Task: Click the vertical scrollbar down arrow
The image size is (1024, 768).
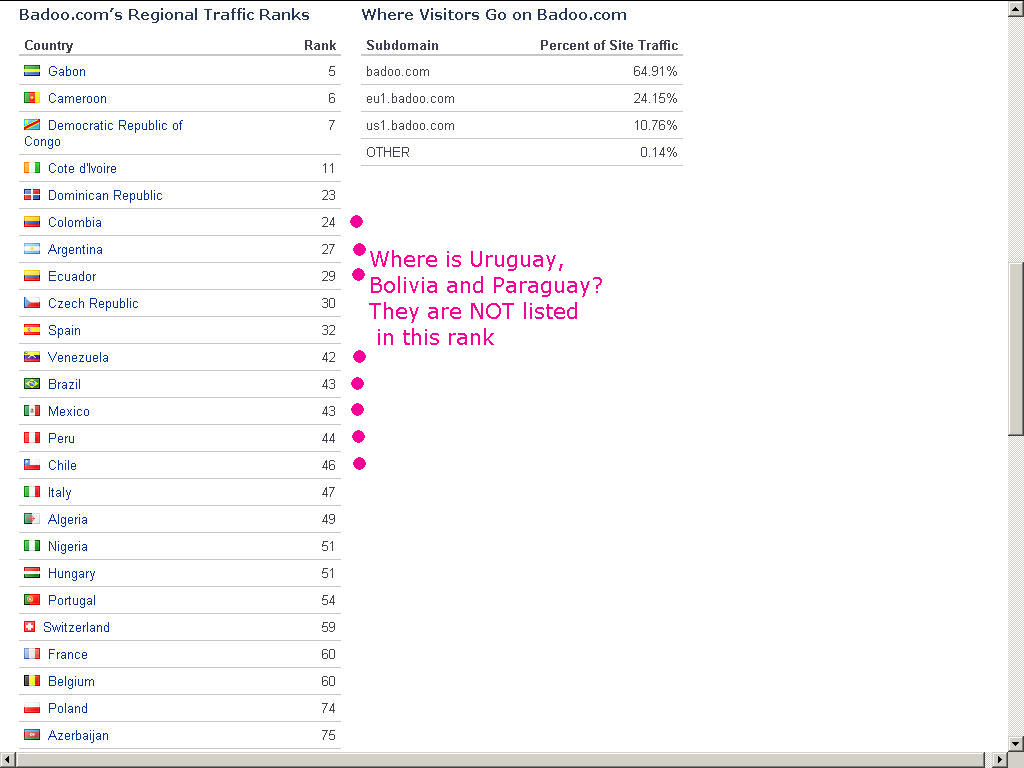Action: 1016,743
